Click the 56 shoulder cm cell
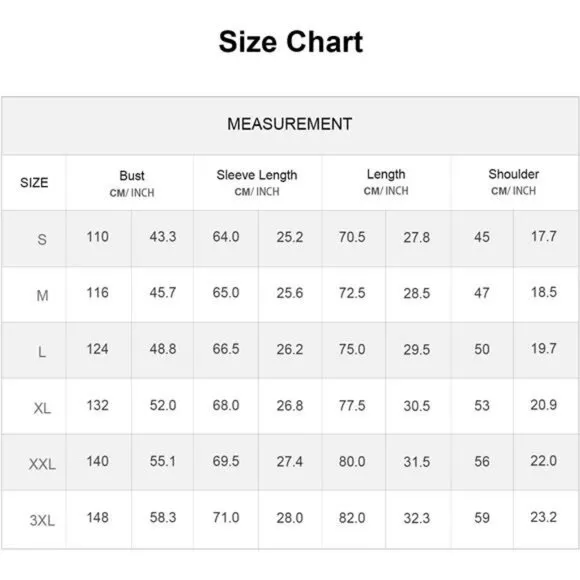The width and height of the screenshot is (580, 580). coord(482,462)
